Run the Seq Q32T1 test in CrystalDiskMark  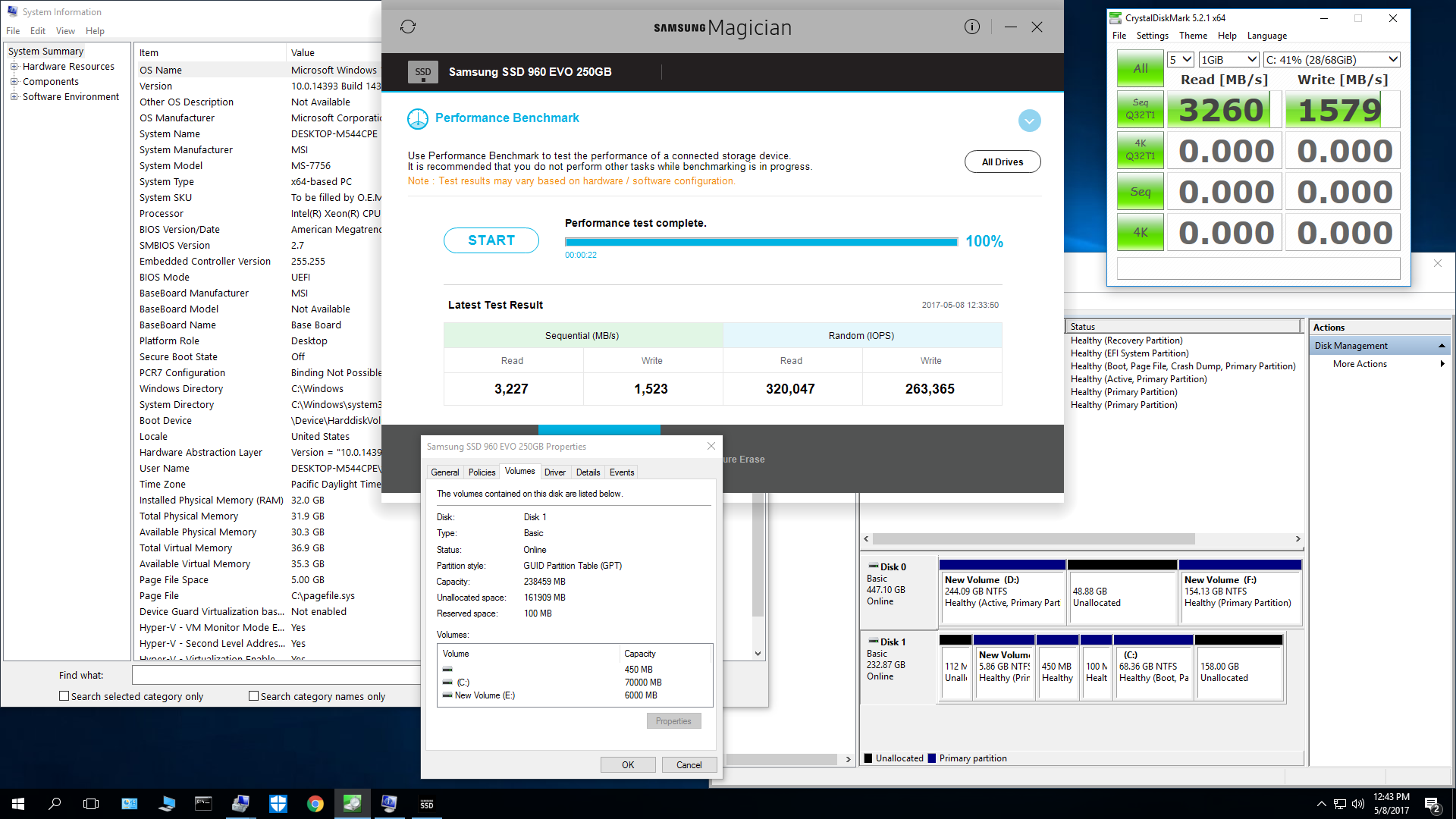1141,109
